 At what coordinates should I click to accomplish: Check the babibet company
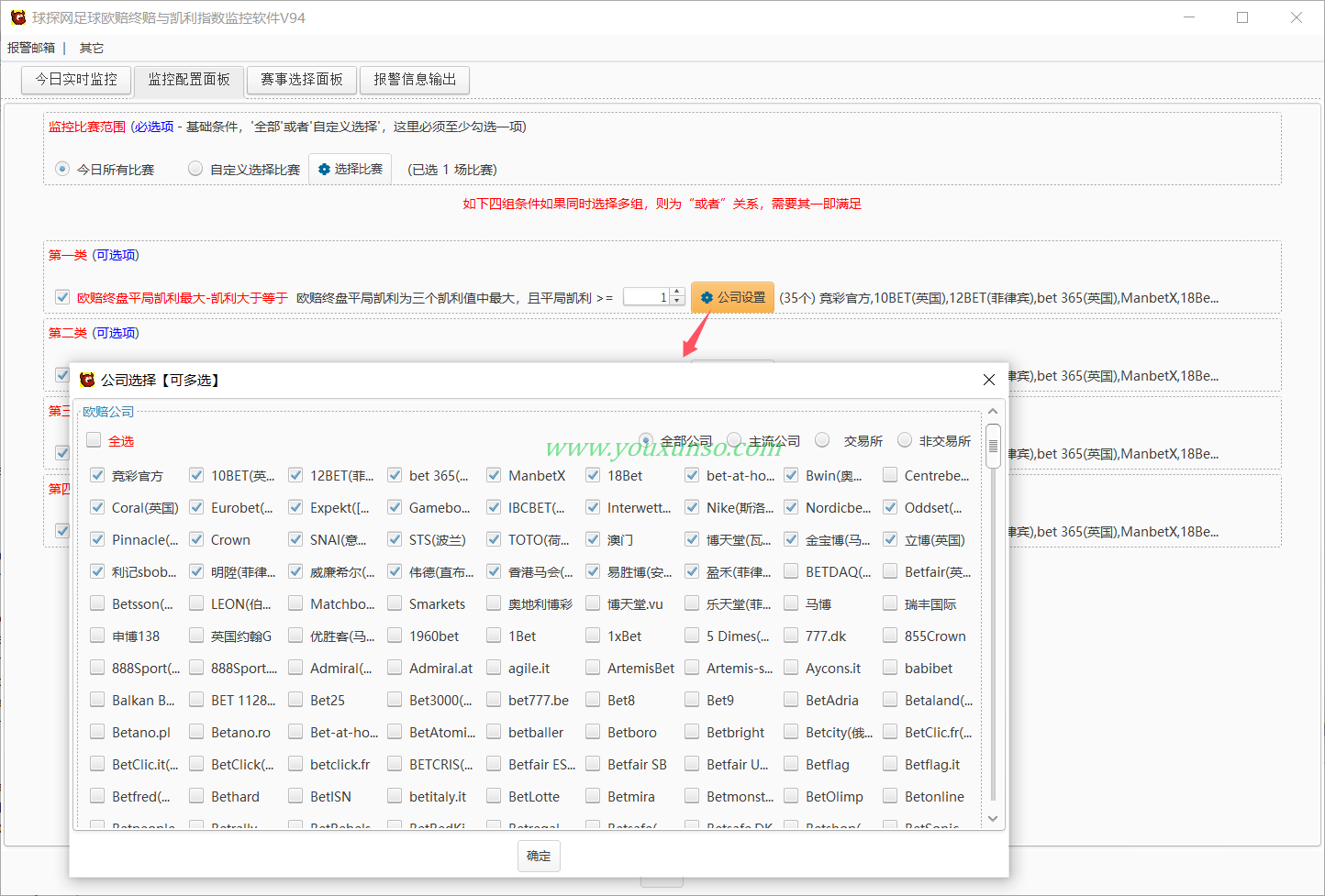[890, 668]
